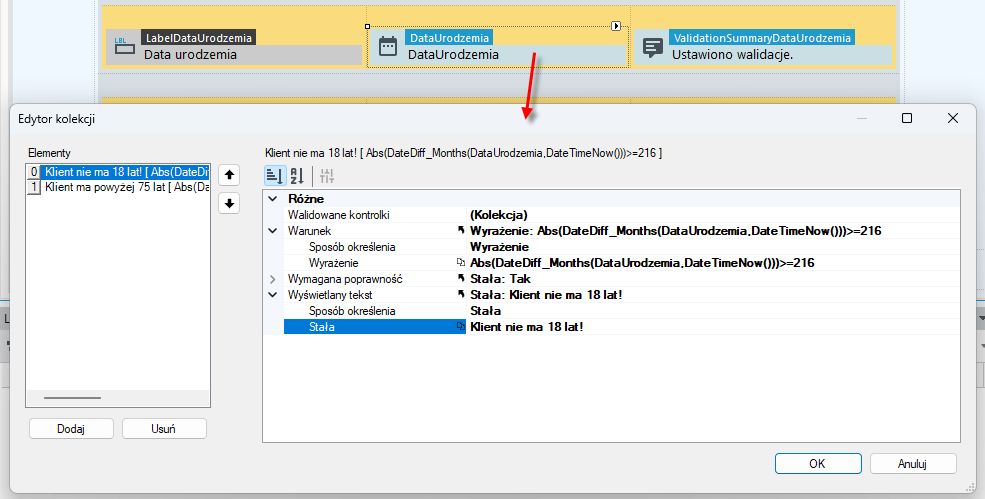Click the (Kolekcja) value
The image size is (985, 499).
coord(499,215)
